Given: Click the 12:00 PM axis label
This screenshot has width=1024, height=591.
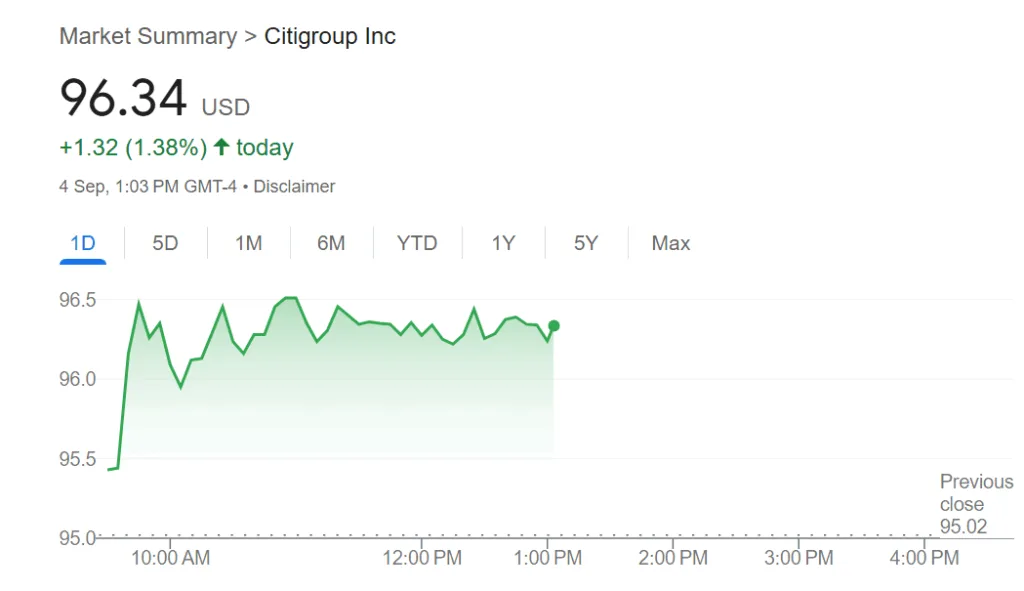Looking at the screenshot, I should tap(421, 558).
